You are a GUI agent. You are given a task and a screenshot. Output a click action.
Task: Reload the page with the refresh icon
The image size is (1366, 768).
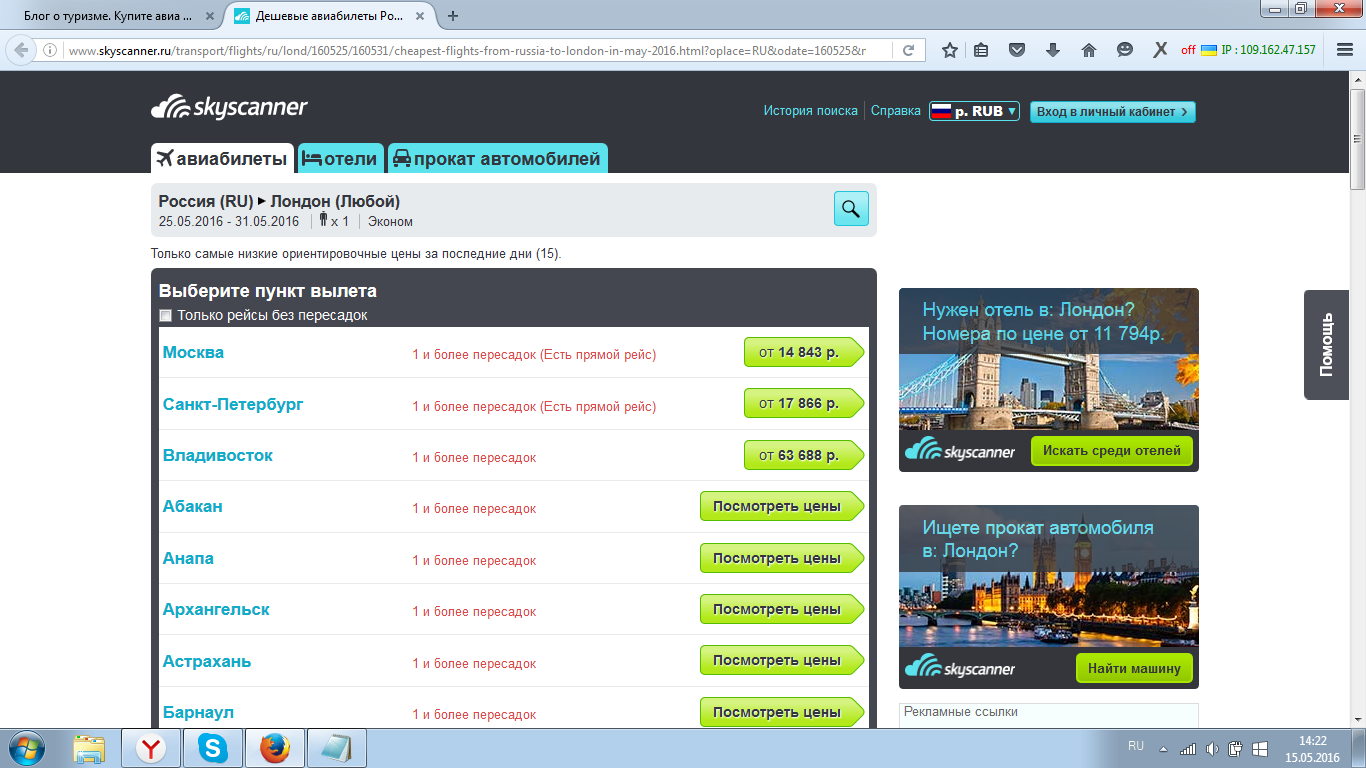tap(908, 50)
